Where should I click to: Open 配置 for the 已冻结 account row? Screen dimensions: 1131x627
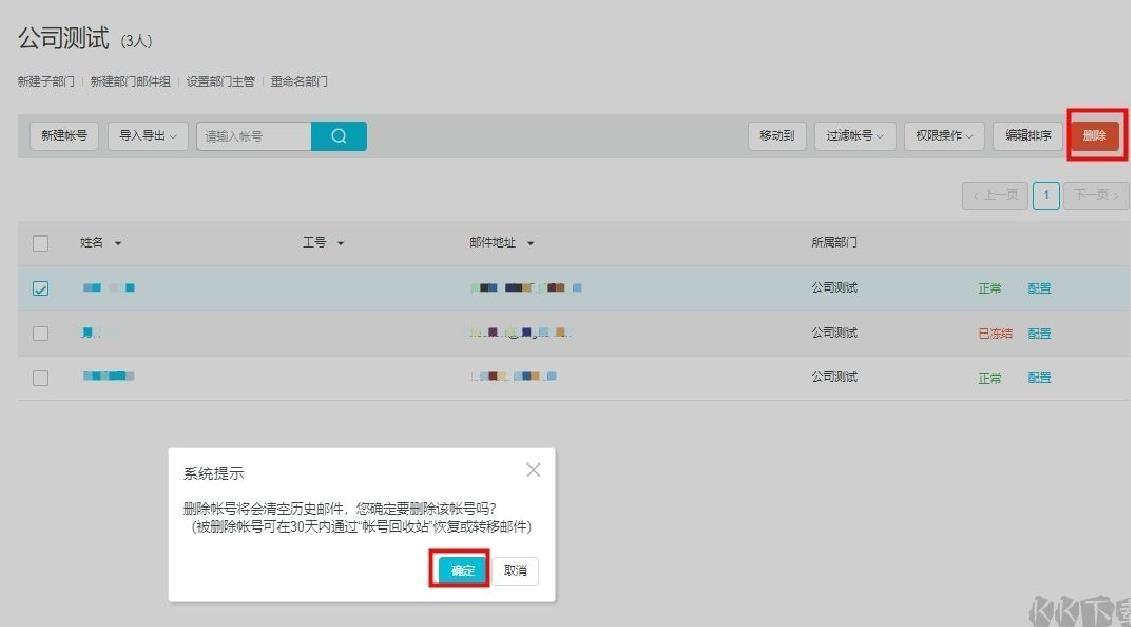pyautogui.click(x=1039, y=333)
